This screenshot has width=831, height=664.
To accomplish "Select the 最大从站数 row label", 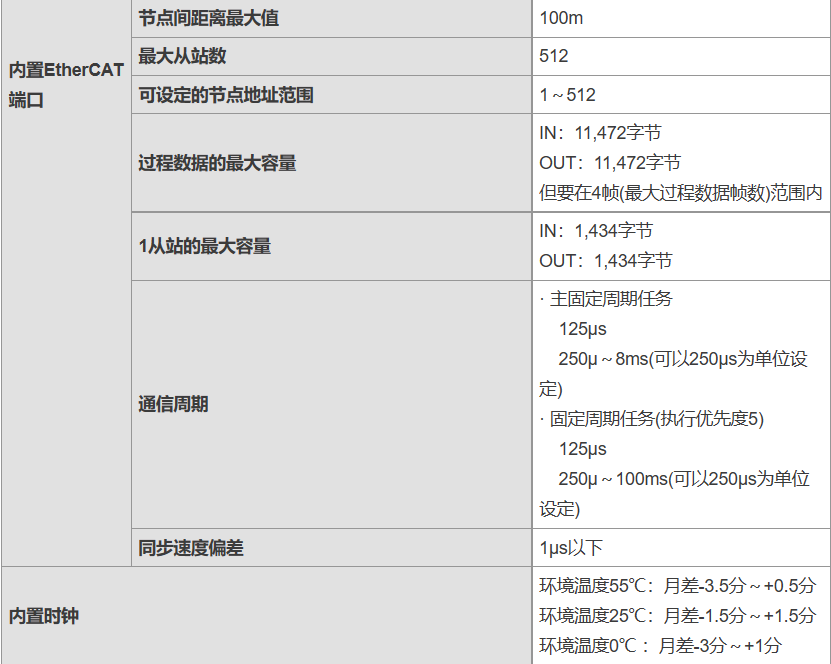I will click(x=182, y=57).
